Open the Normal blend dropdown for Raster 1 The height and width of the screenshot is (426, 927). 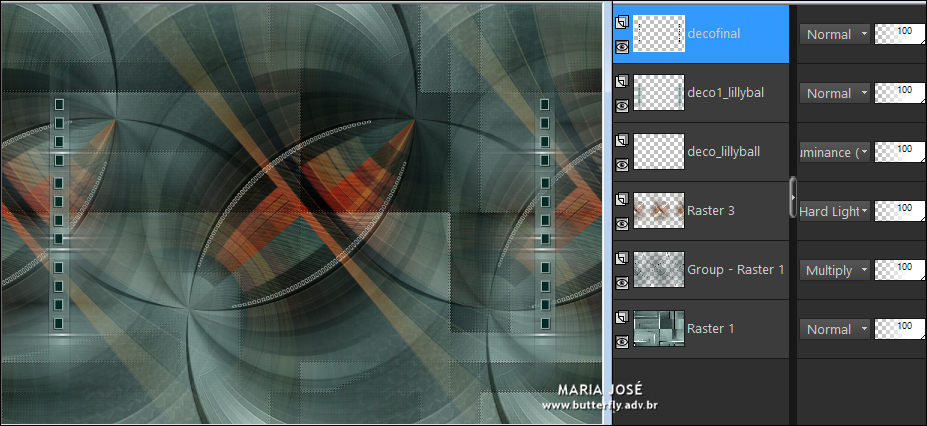click(835, 330)
